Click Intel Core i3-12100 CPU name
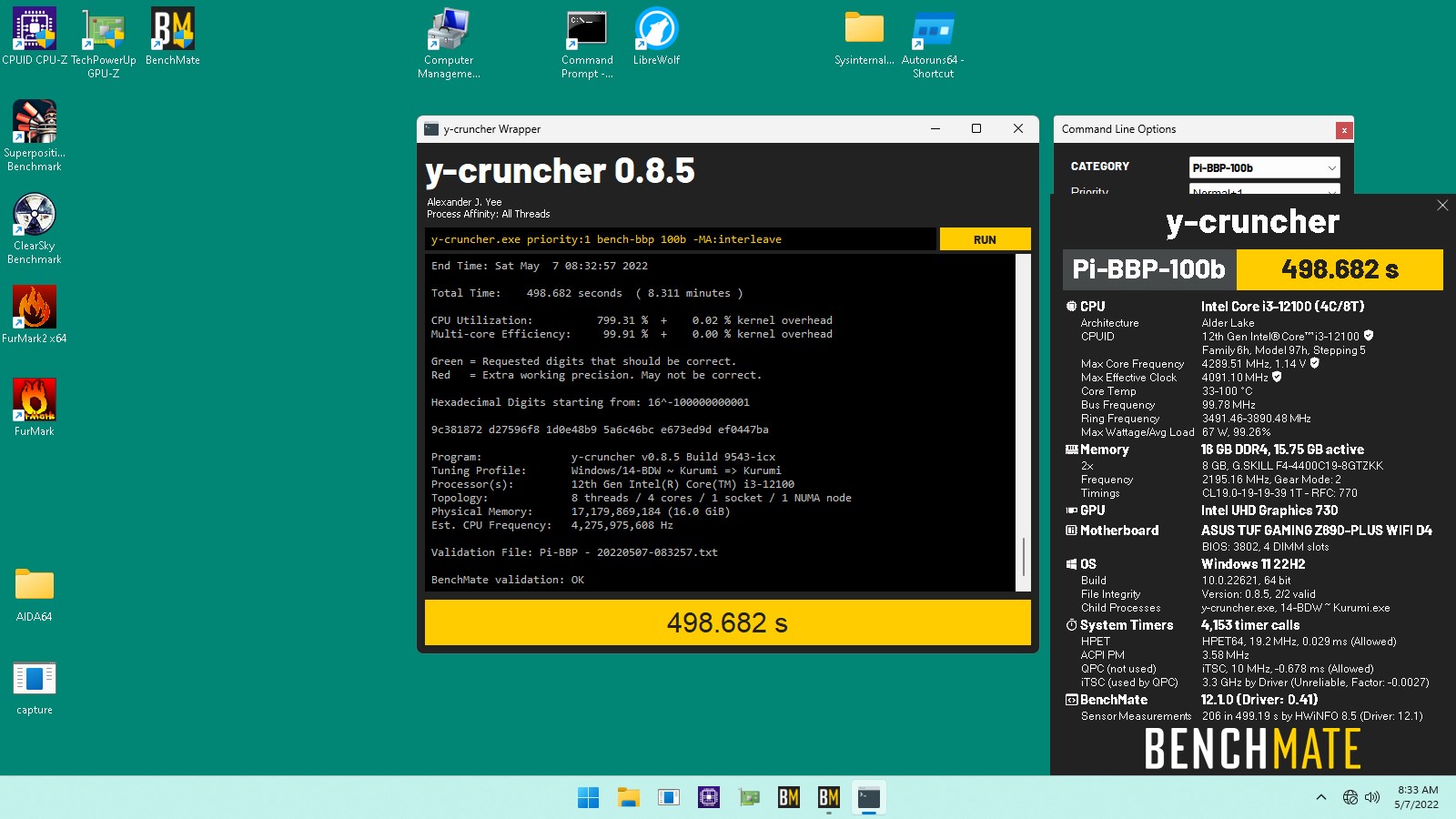Image resolution: width=1456 pixels, height=819 pixels. [1282, 307]
